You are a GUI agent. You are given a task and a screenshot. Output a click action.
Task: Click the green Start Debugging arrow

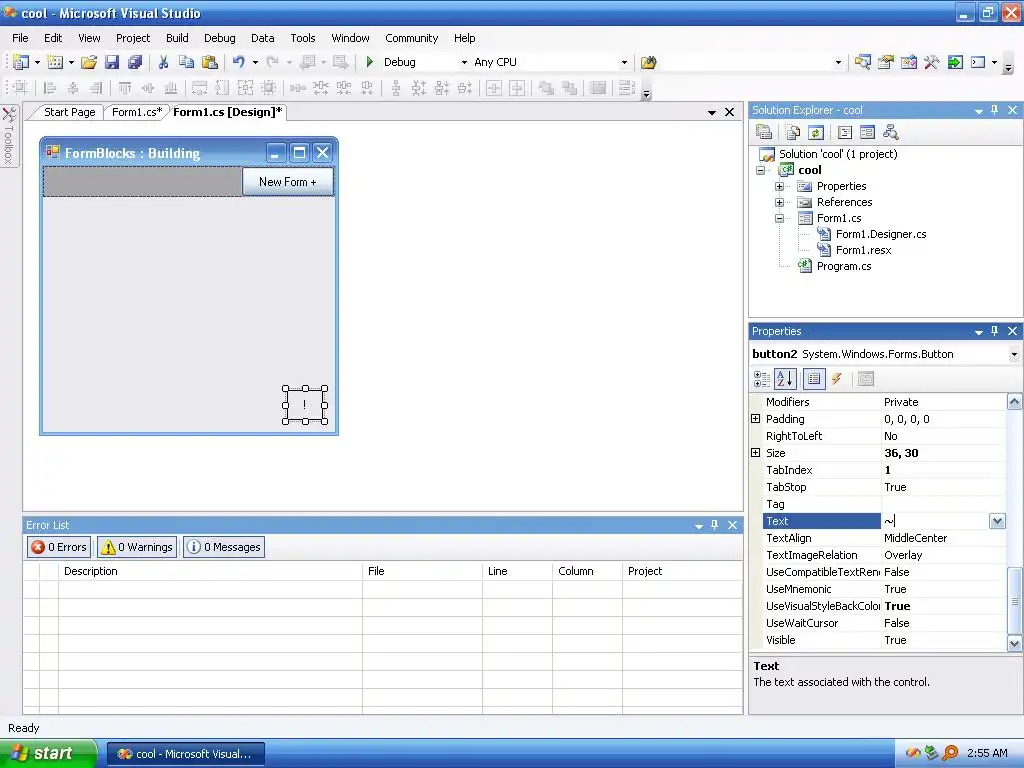(370, 62)
